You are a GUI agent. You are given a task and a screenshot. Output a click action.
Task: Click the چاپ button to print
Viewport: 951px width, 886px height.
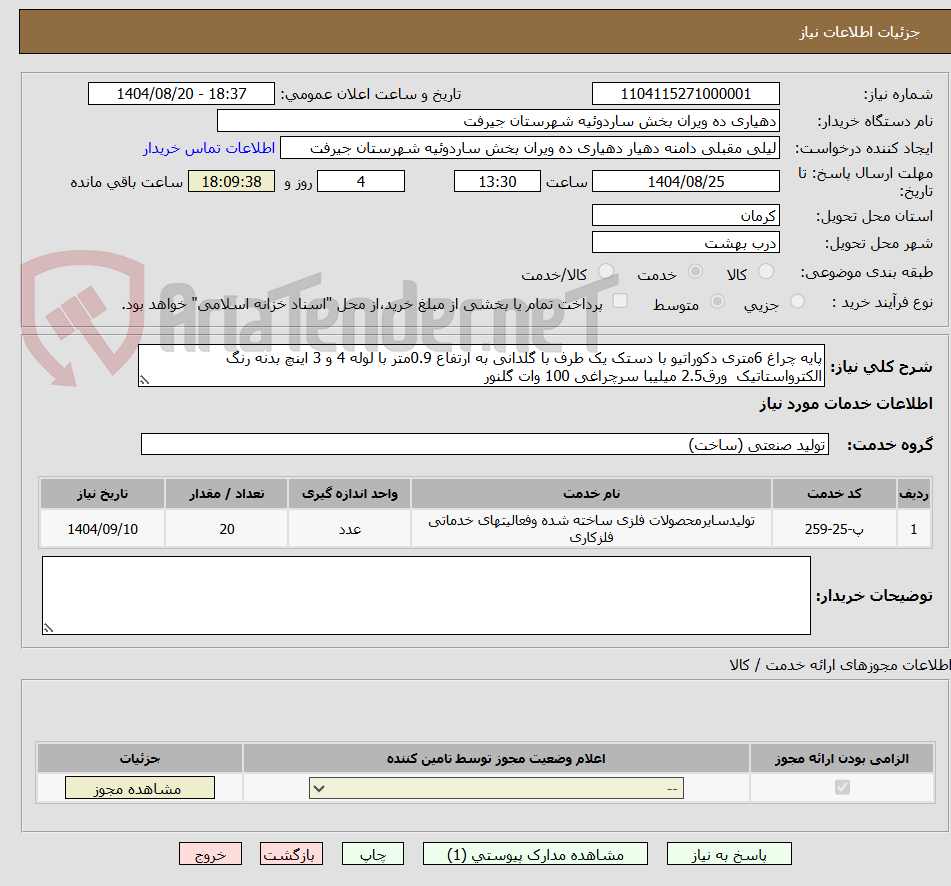(372, 853)
